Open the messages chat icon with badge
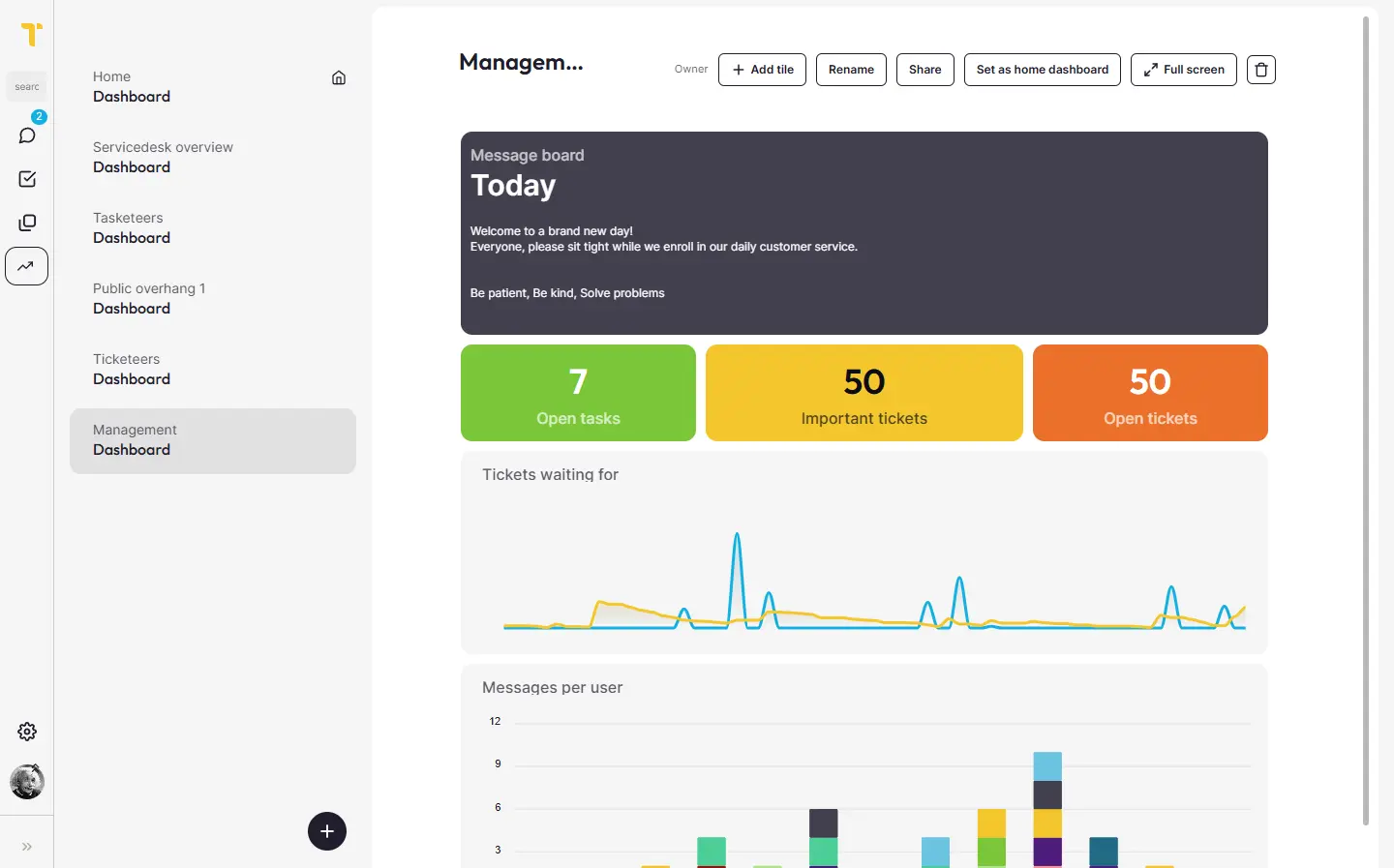Screen dimensions: 1394x868 27,135
